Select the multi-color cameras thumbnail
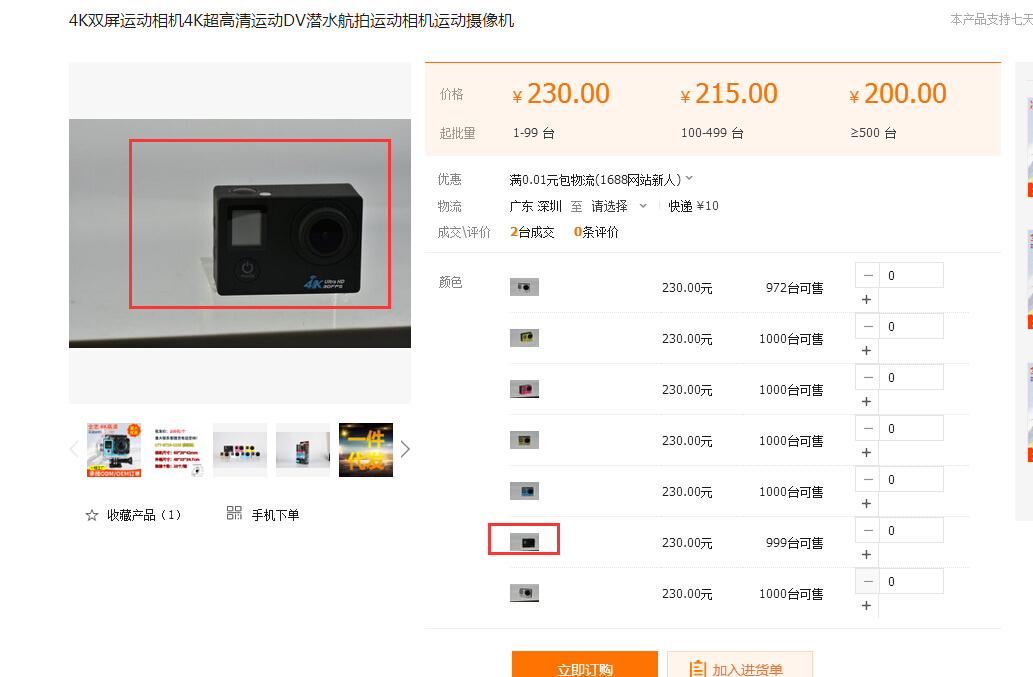The image size is (1033, 677). click(240, 450)
